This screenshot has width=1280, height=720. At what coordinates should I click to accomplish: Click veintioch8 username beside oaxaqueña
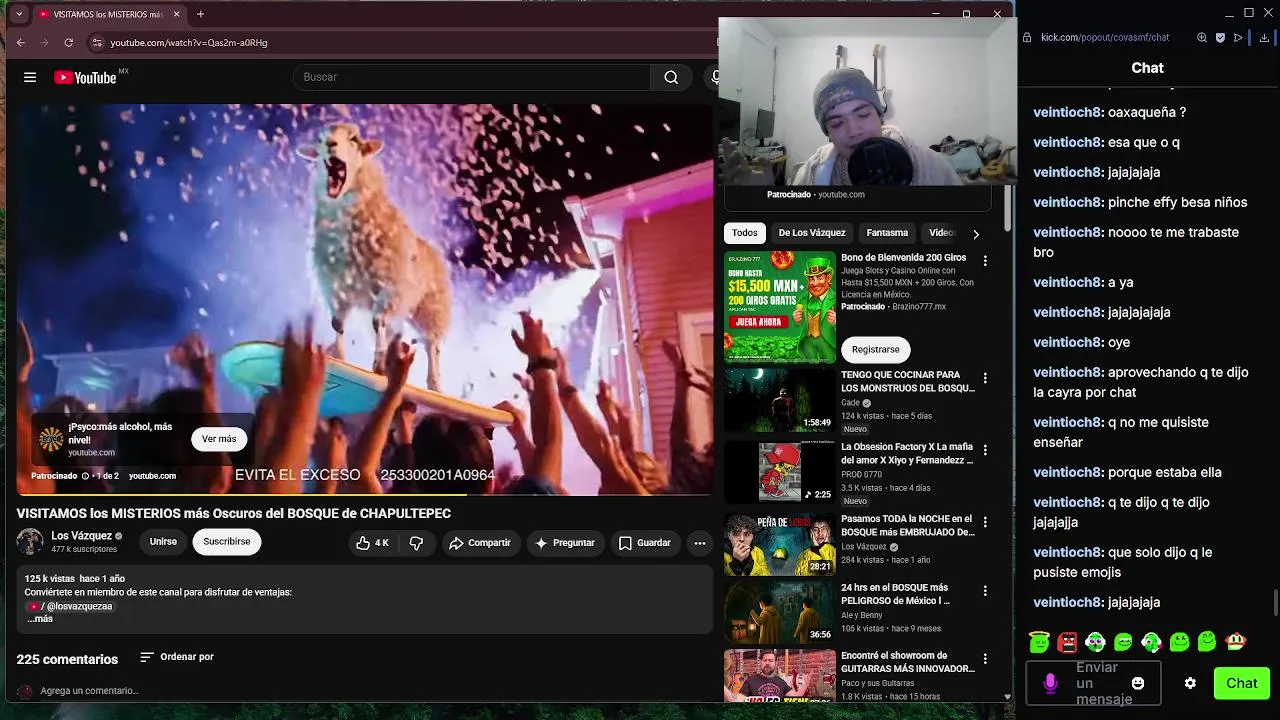pyautogui.click(x=1068, y=112)
